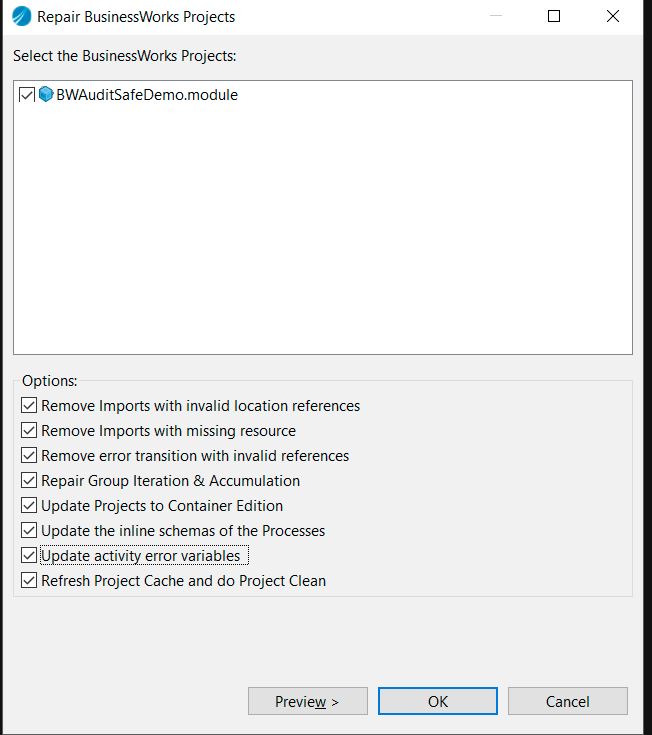Select the BWAuditSafeDemo.module project entry
652x735 pixels.
(147, 96)
